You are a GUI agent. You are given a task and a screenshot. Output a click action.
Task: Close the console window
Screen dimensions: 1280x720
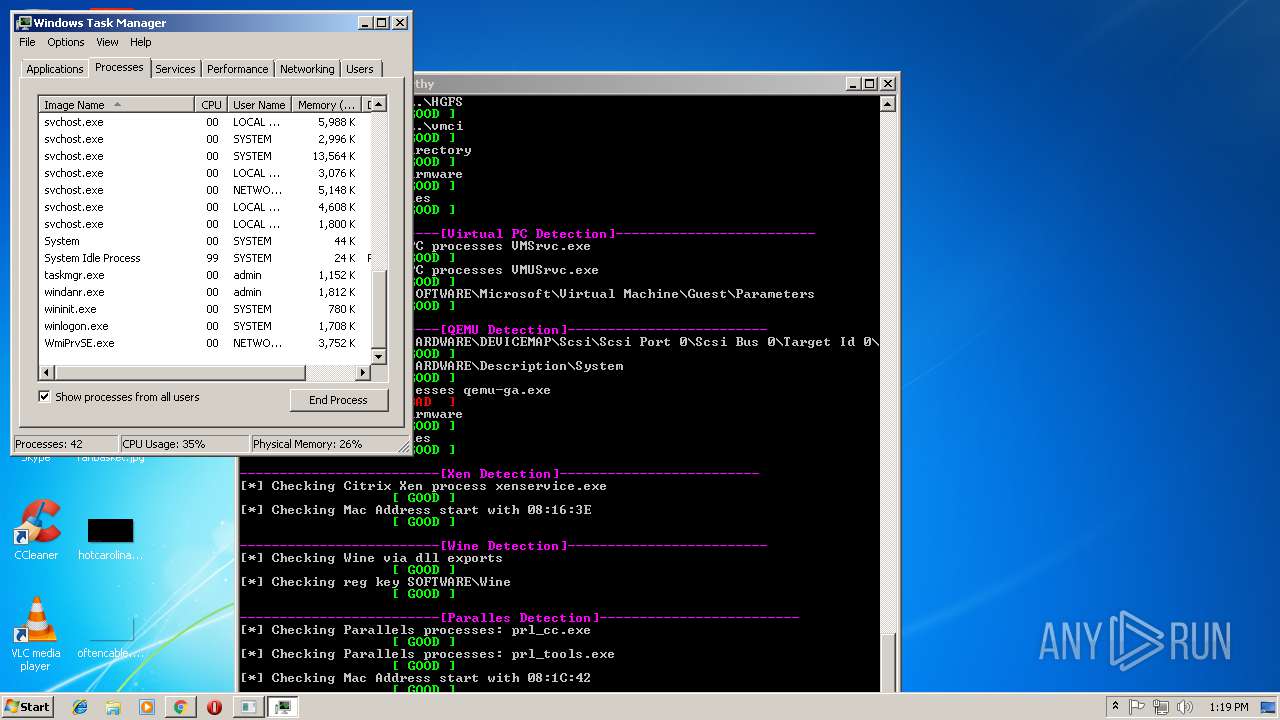tap(887, 84)
